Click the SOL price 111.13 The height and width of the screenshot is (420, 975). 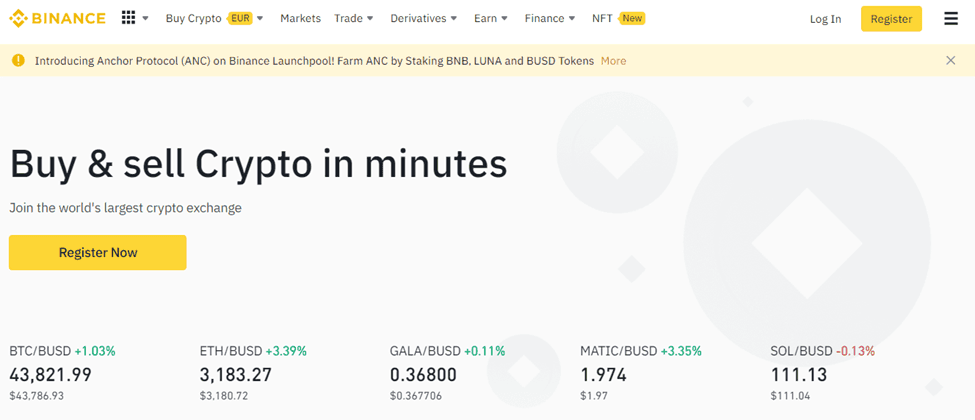pos(799,375)
